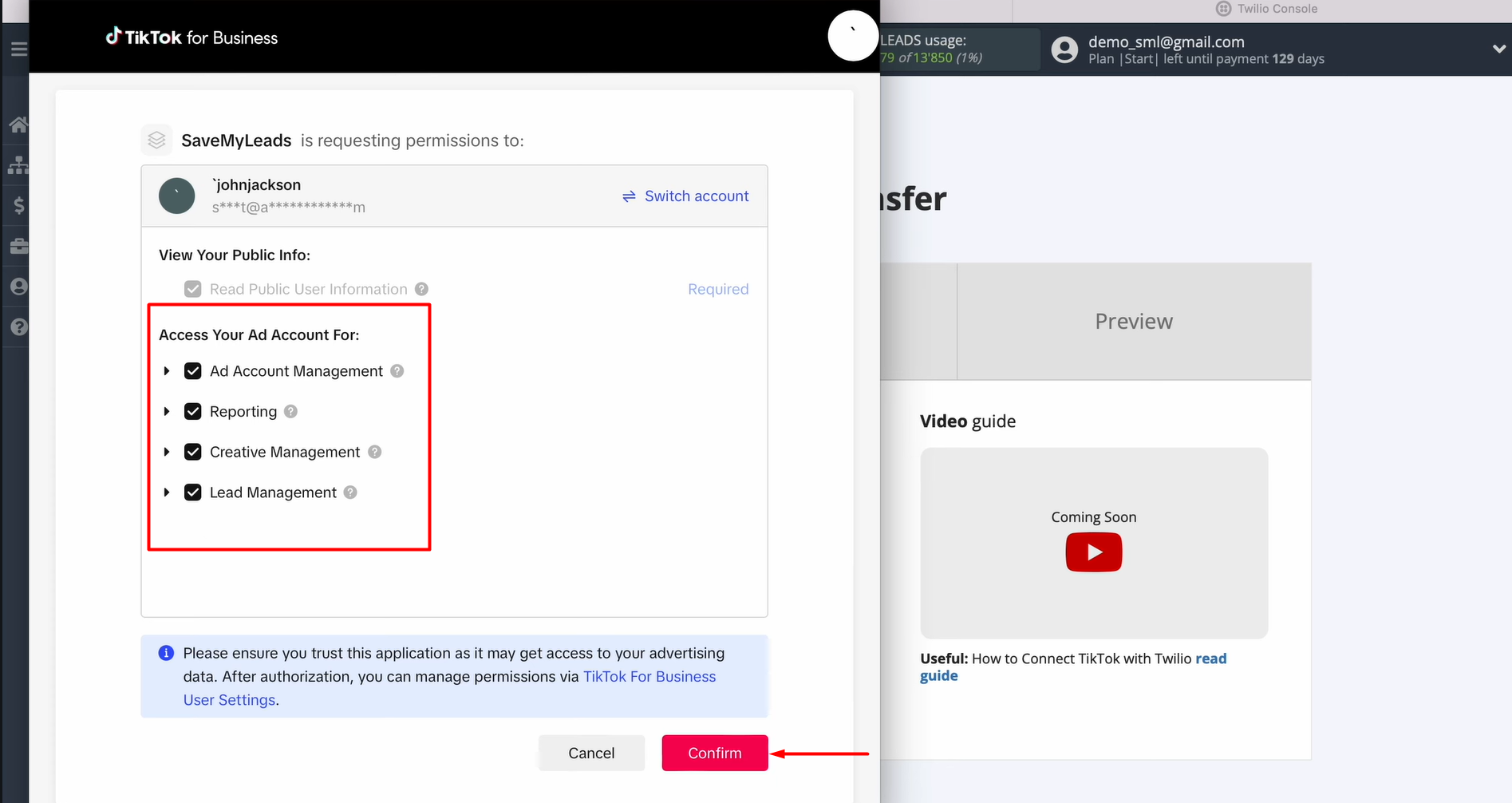Viewport: 1512px width, 803px height.
Task: Click the help question mark icon in sidebar
Action: 18,326
